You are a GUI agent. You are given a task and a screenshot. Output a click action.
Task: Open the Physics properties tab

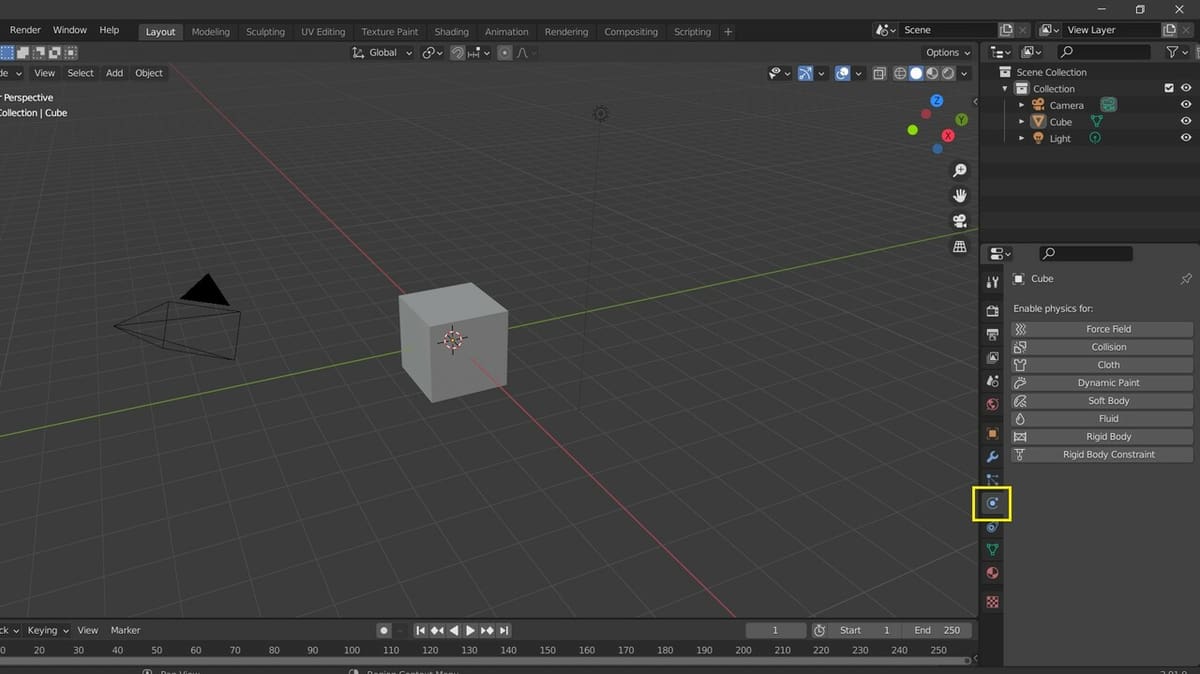(992, 503)
